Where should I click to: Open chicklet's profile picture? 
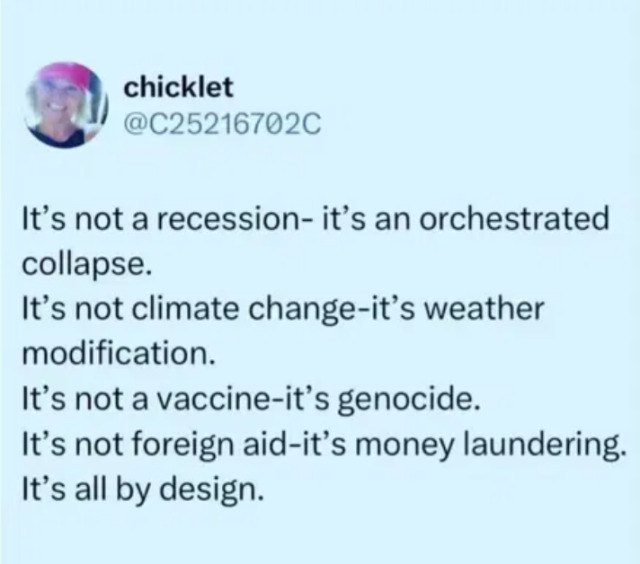point(65,105)
